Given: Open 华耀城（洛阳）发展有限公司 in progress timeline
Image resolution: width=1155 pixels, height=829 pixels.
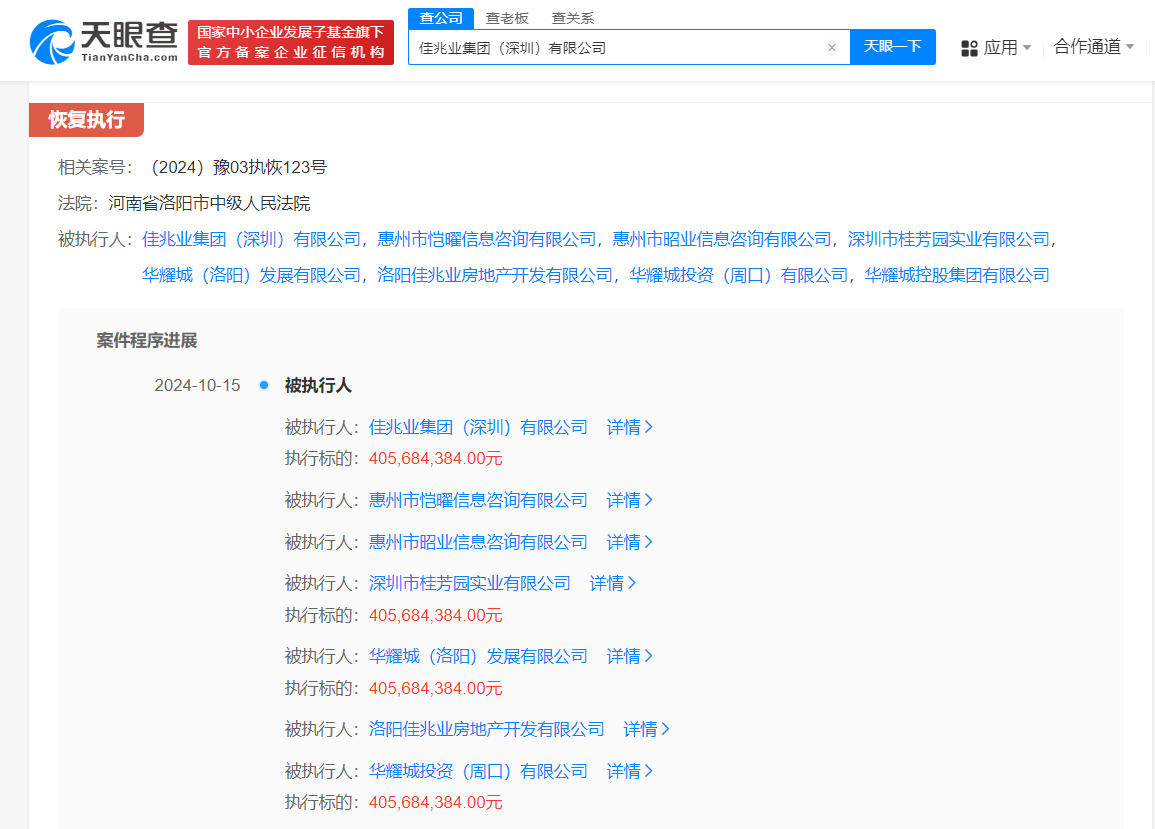Looking at the screenshot, I should pos(478,657).
